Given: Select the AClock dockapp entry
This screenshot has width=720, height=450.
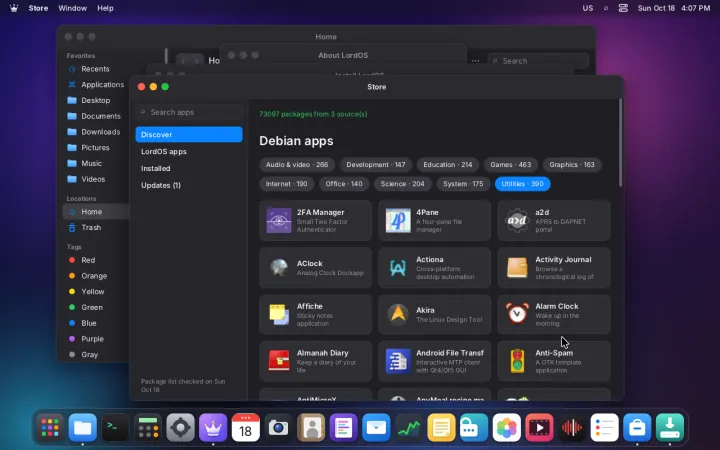Looking at the screenshot, I should tap(315, 268).
